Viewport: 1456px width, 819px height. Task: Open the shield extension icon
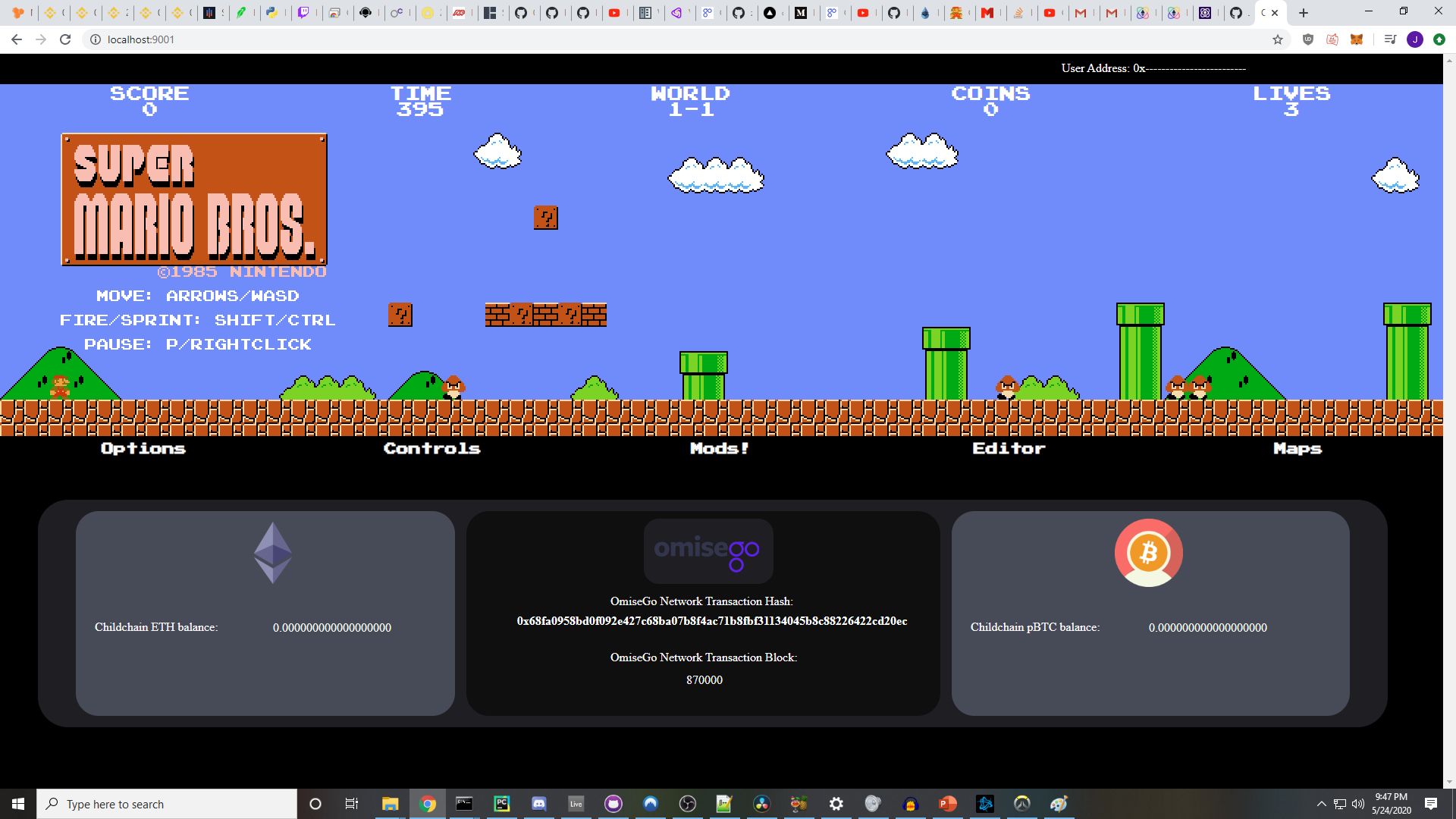click(1308, 39)
